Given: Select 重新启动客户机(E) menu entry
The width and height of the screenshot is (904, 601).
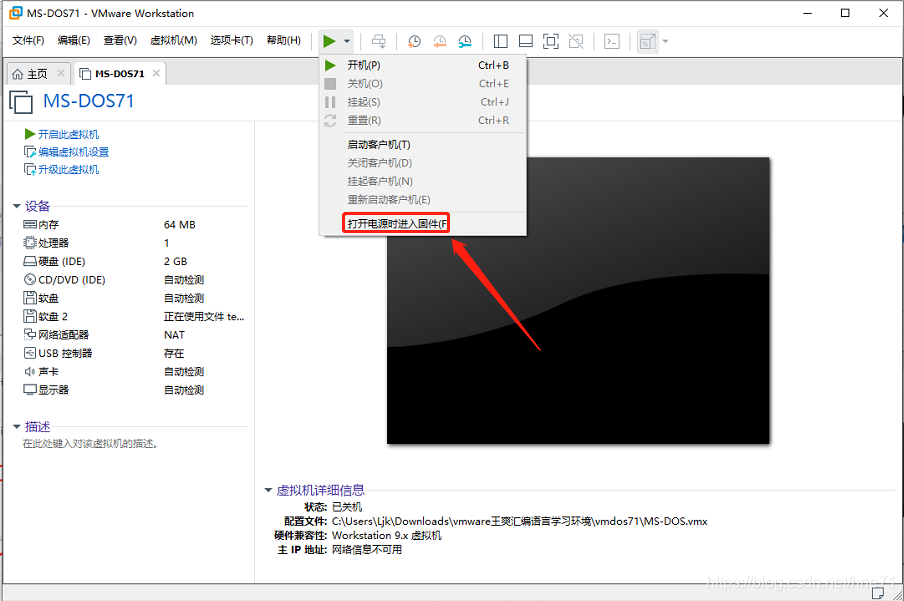Looking at the screenshot, I should (423, 200).
